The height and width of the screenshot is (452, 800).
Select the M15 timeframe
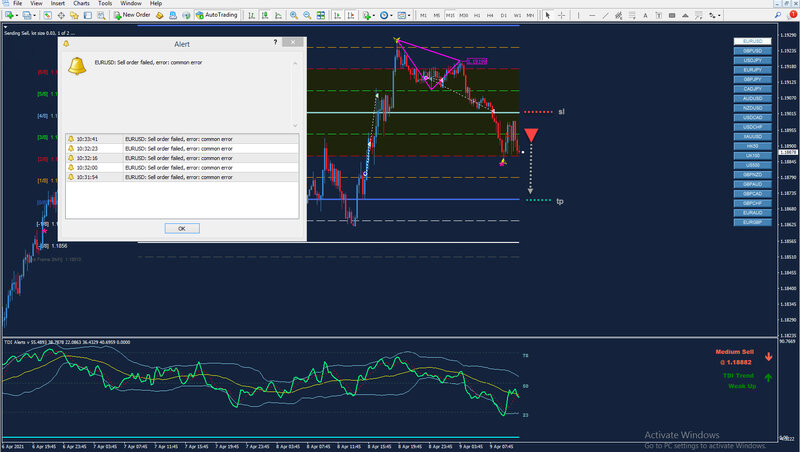(x=450, y=15)
